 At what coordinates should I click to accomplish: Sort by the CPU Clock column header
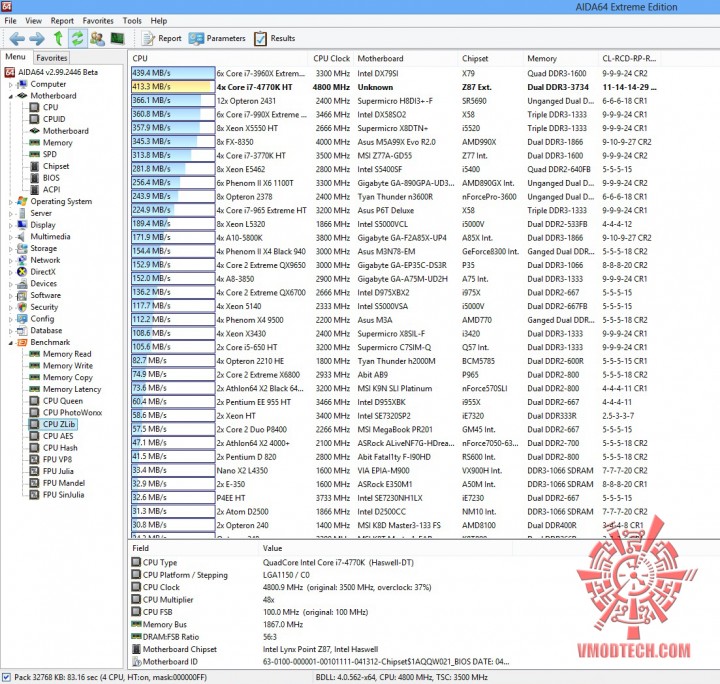[331, 58]
